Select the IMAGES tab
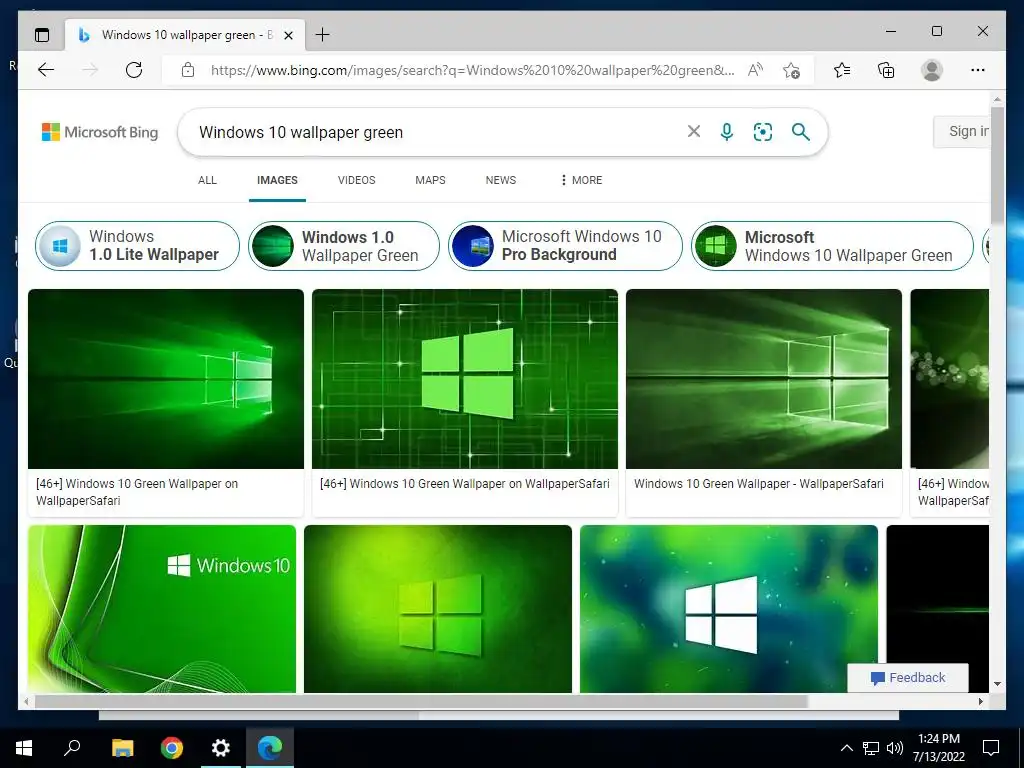 pyautogui.click(x=277, y=180)
